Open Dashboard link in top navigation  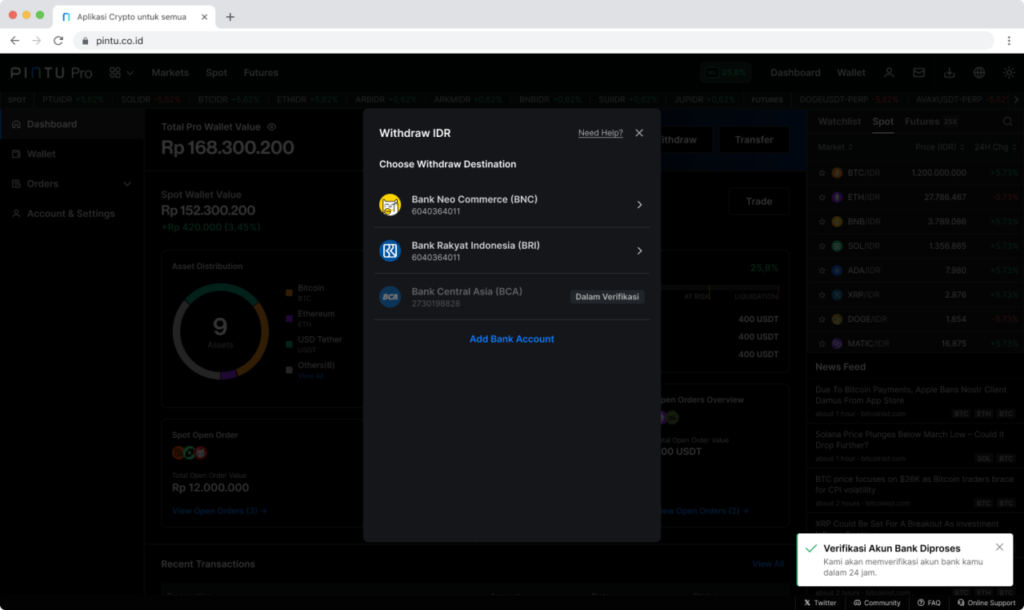click(x=795, y=72)
